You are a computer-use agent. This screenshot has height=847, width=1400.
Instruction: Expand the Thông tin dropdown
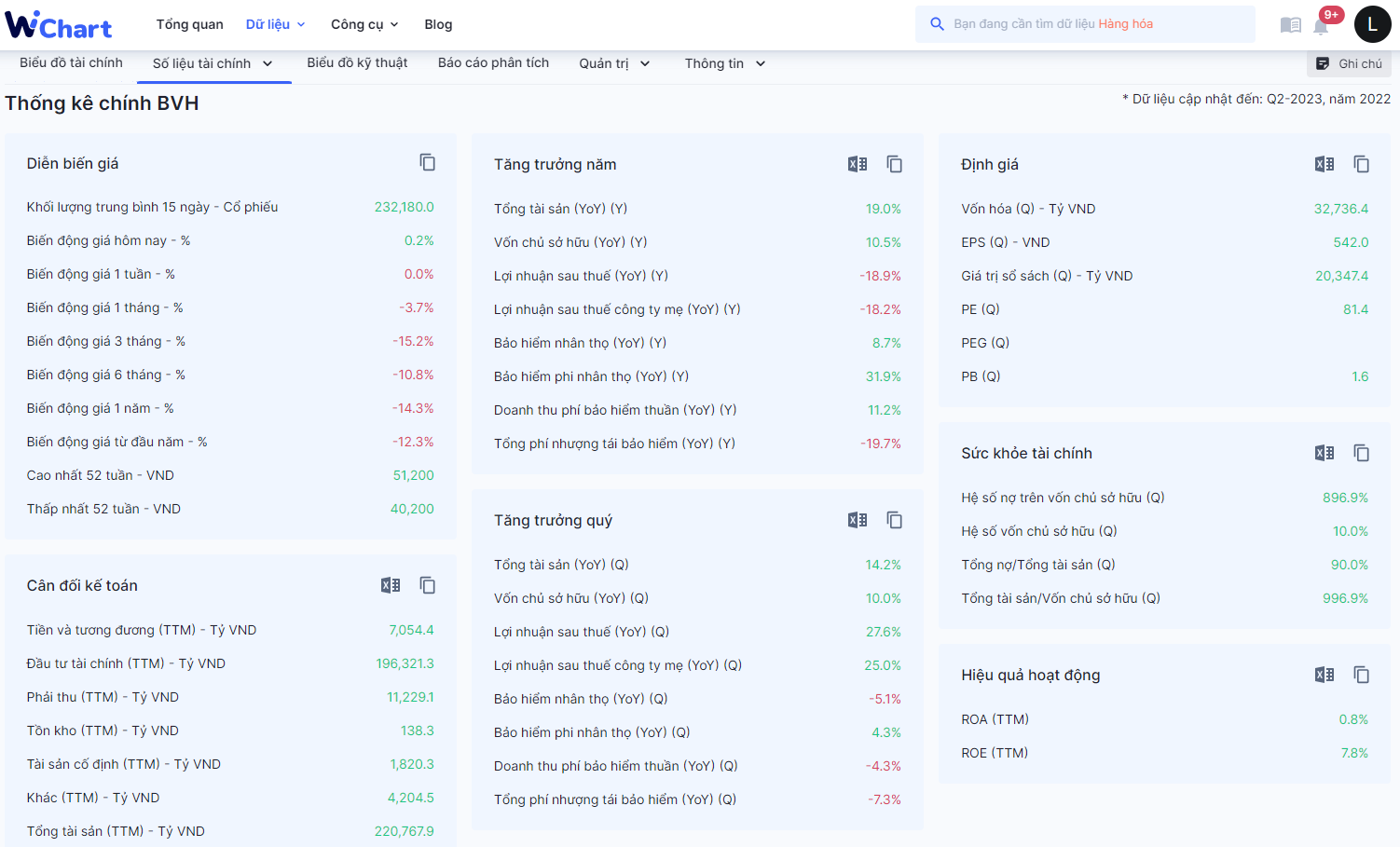(x=725, y=63)
